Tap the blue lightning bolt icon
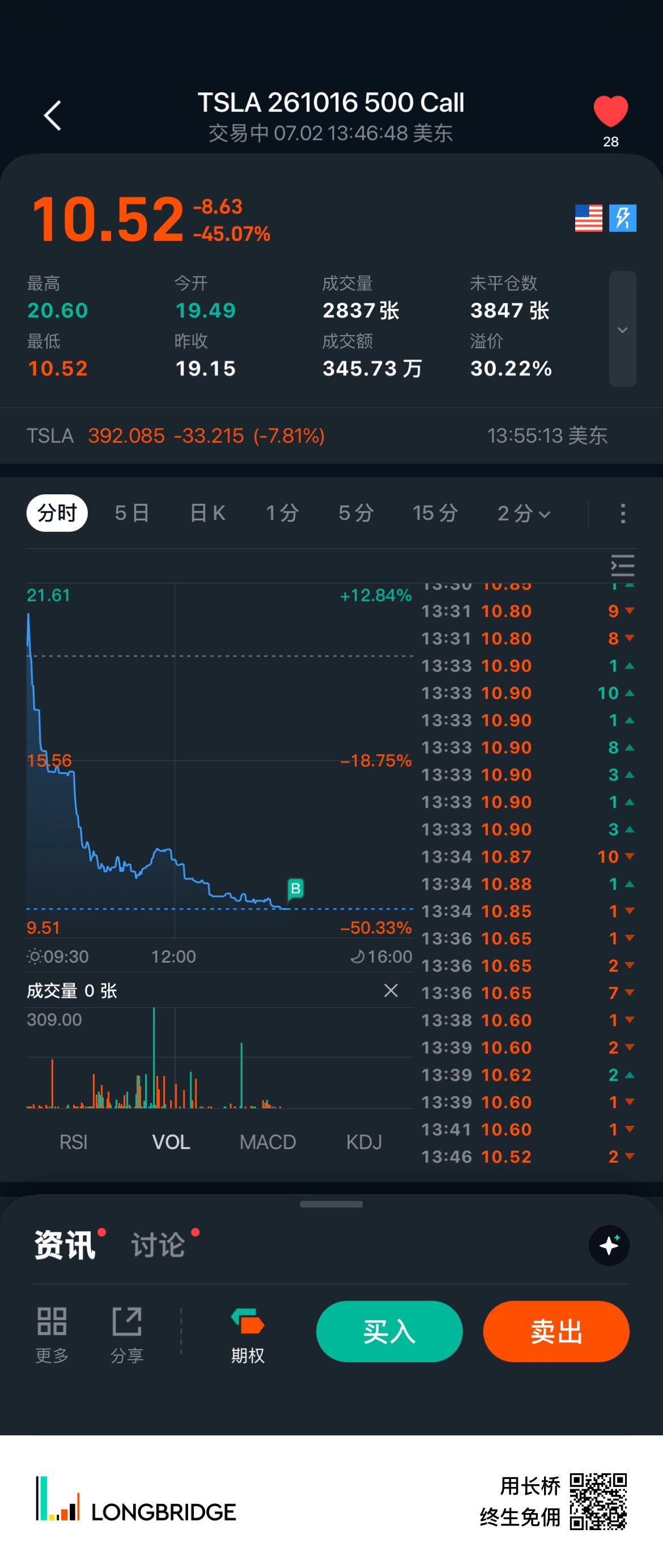The height and width of the screenshot is (1568, 663). 622,218
